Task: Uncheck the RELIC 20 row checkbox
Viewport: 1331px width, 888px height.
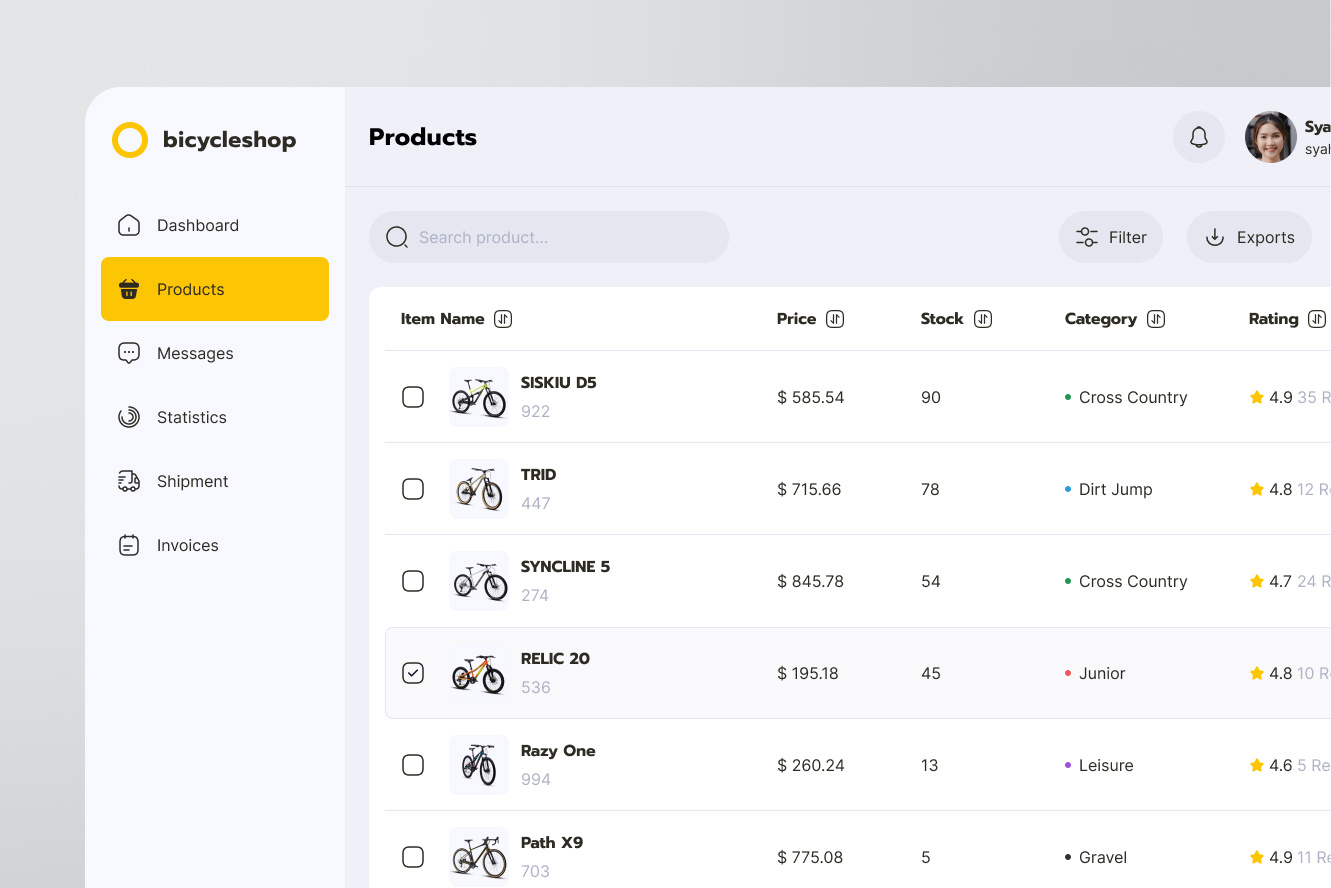Action: click(x=413, y=673)
